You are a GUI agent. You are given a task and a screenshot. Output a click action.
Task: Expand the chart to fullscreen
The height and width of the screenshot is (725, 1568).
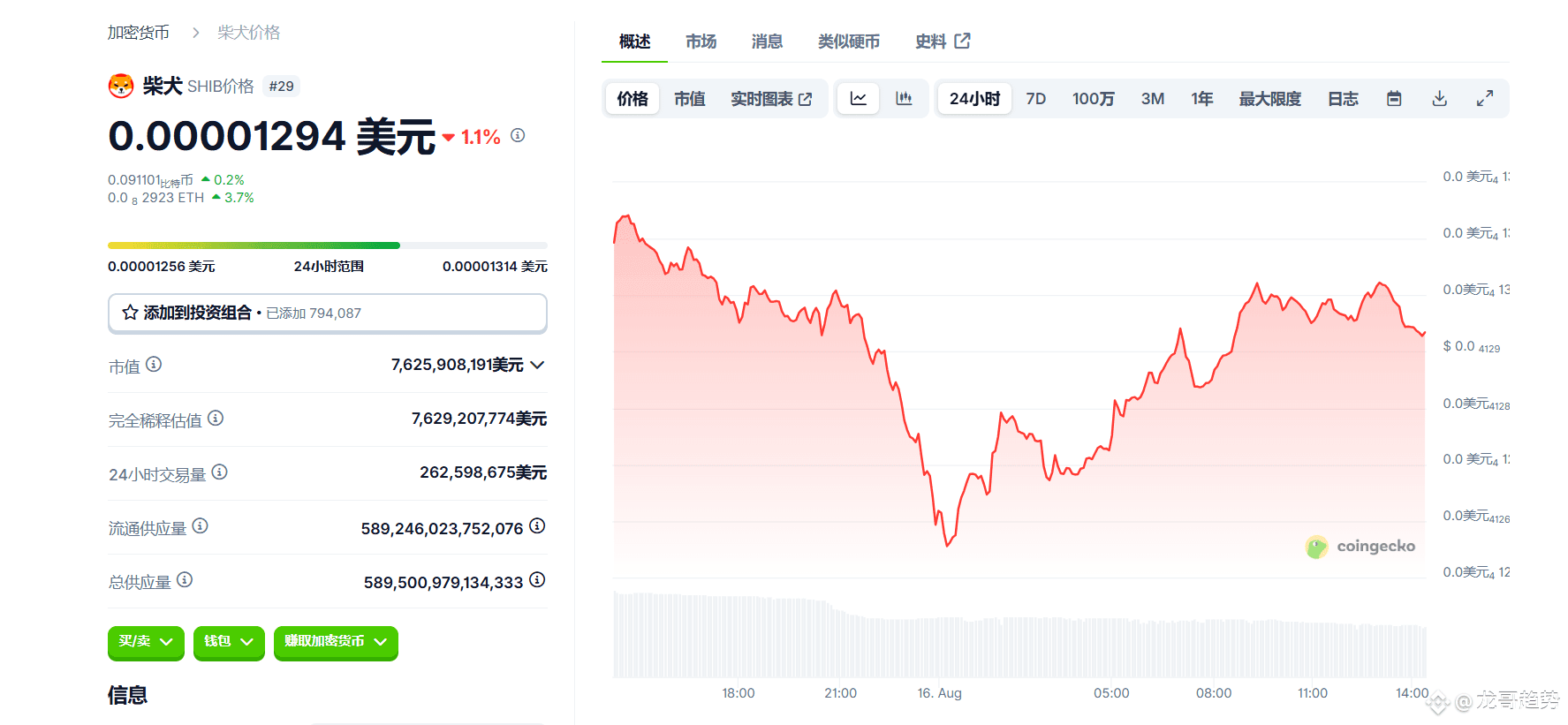coord(1485,99)
